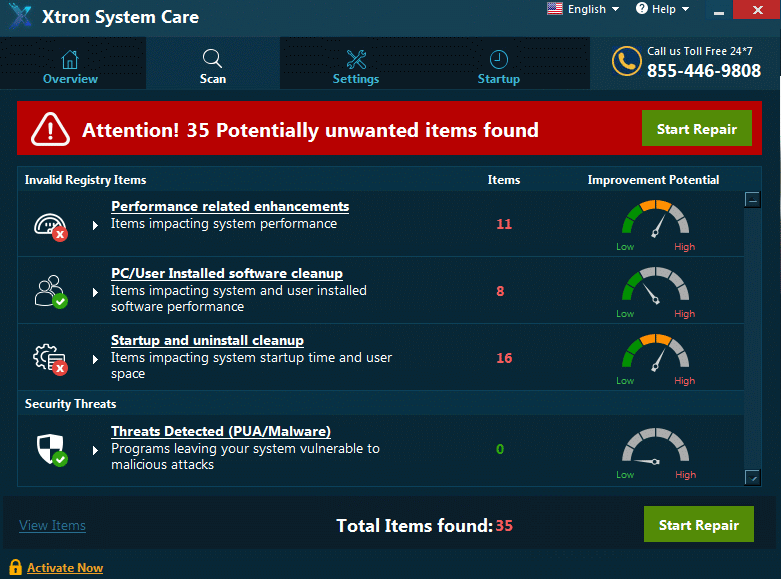Click the startup cleanup gear icon
The height and width of the screenshot is (579, 781).
point(50,358)
